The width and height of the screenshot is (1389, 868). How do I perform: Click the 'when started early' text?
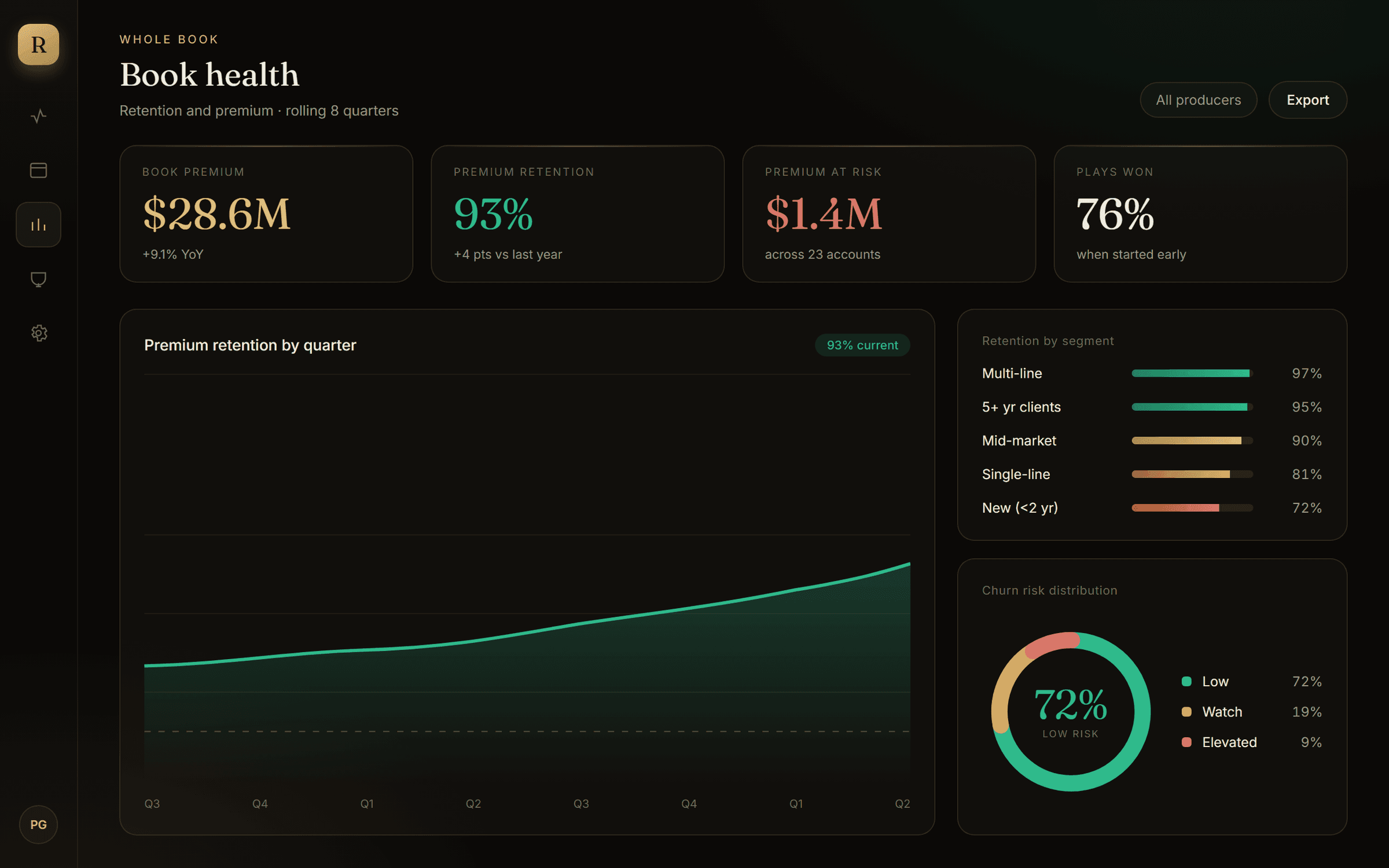point(1131,254)
